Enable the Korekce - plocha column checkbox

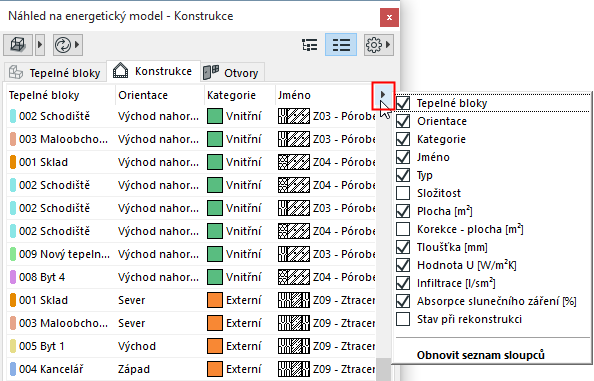click(403, 229)
